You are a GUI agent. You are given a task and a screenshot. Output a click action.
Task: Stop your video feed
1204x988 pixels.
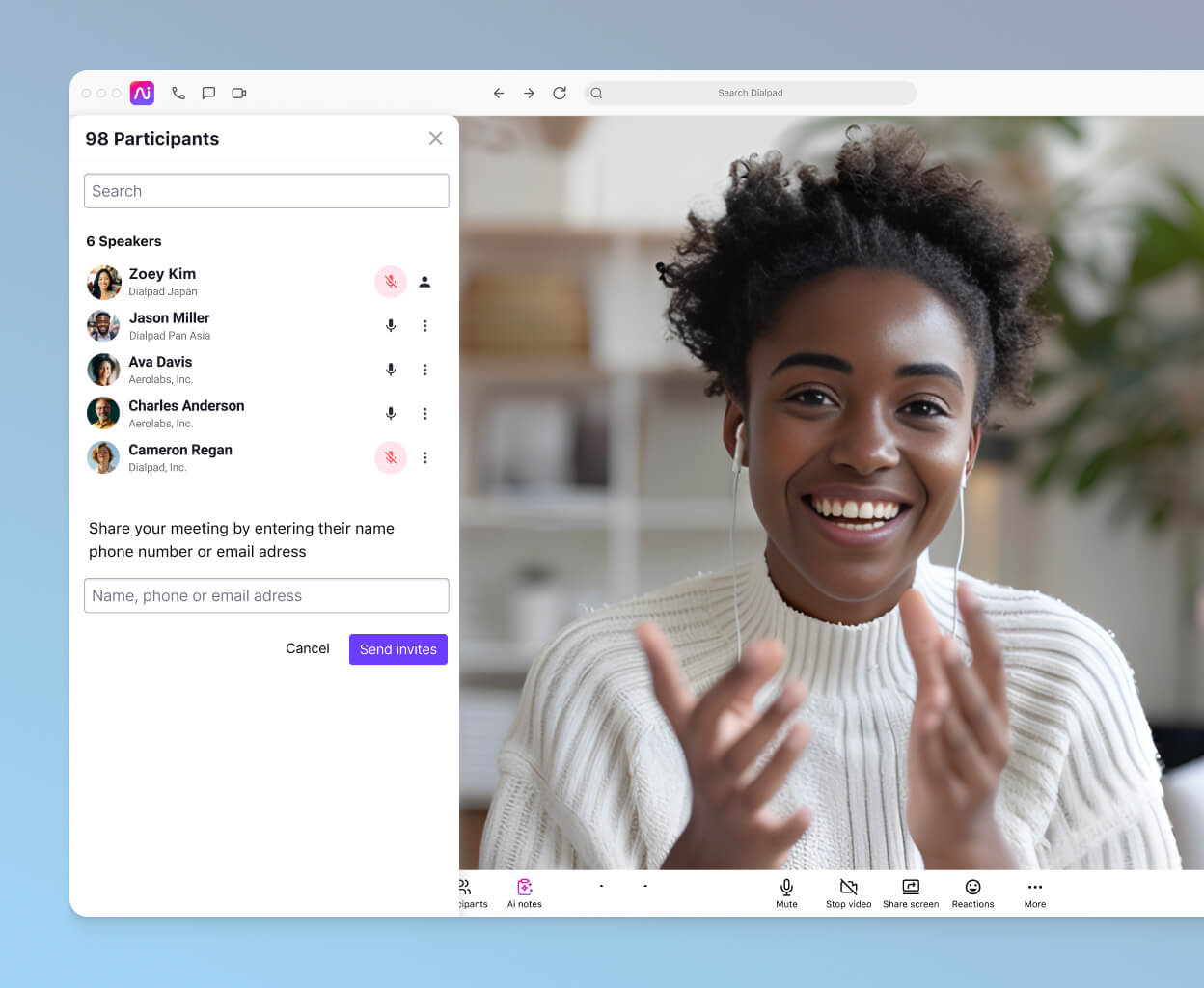tap(848, 890)
